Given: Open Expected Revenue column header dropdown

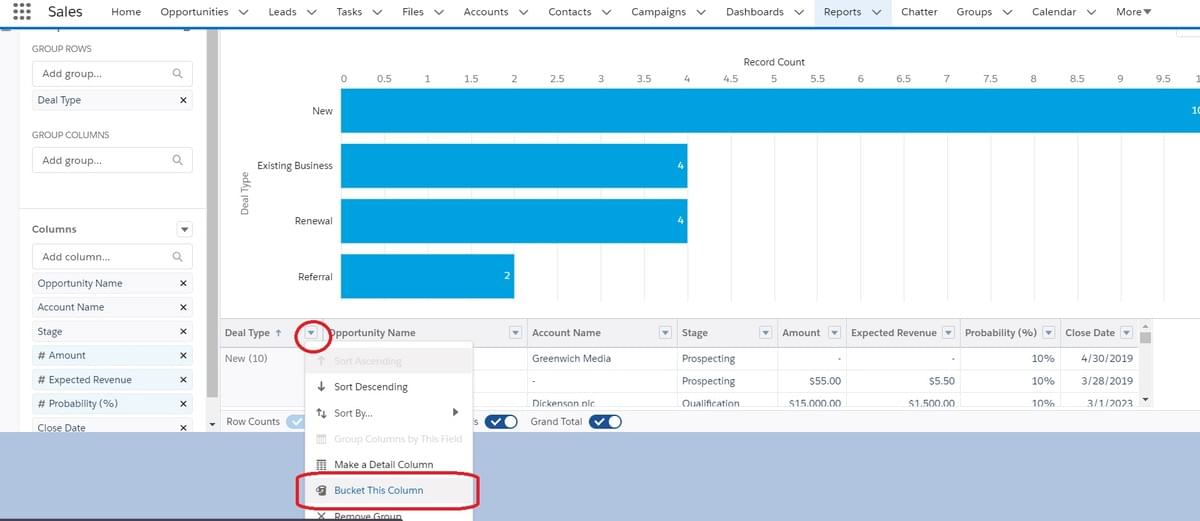Looking at the screenshot, I should point(949,333).
